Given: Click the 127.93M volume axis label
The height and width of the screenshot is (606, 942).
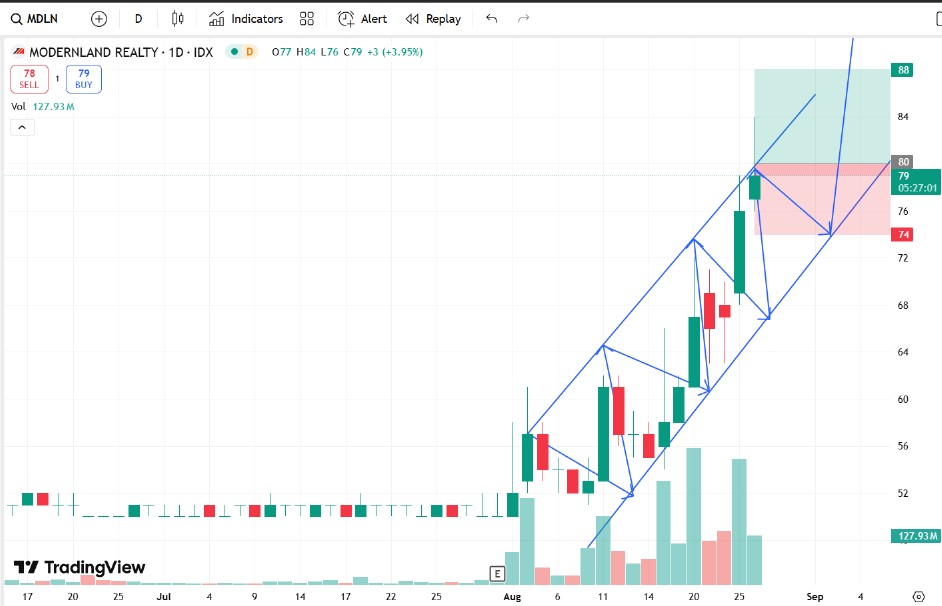Looking at the screenshot, I should (916, 536).
